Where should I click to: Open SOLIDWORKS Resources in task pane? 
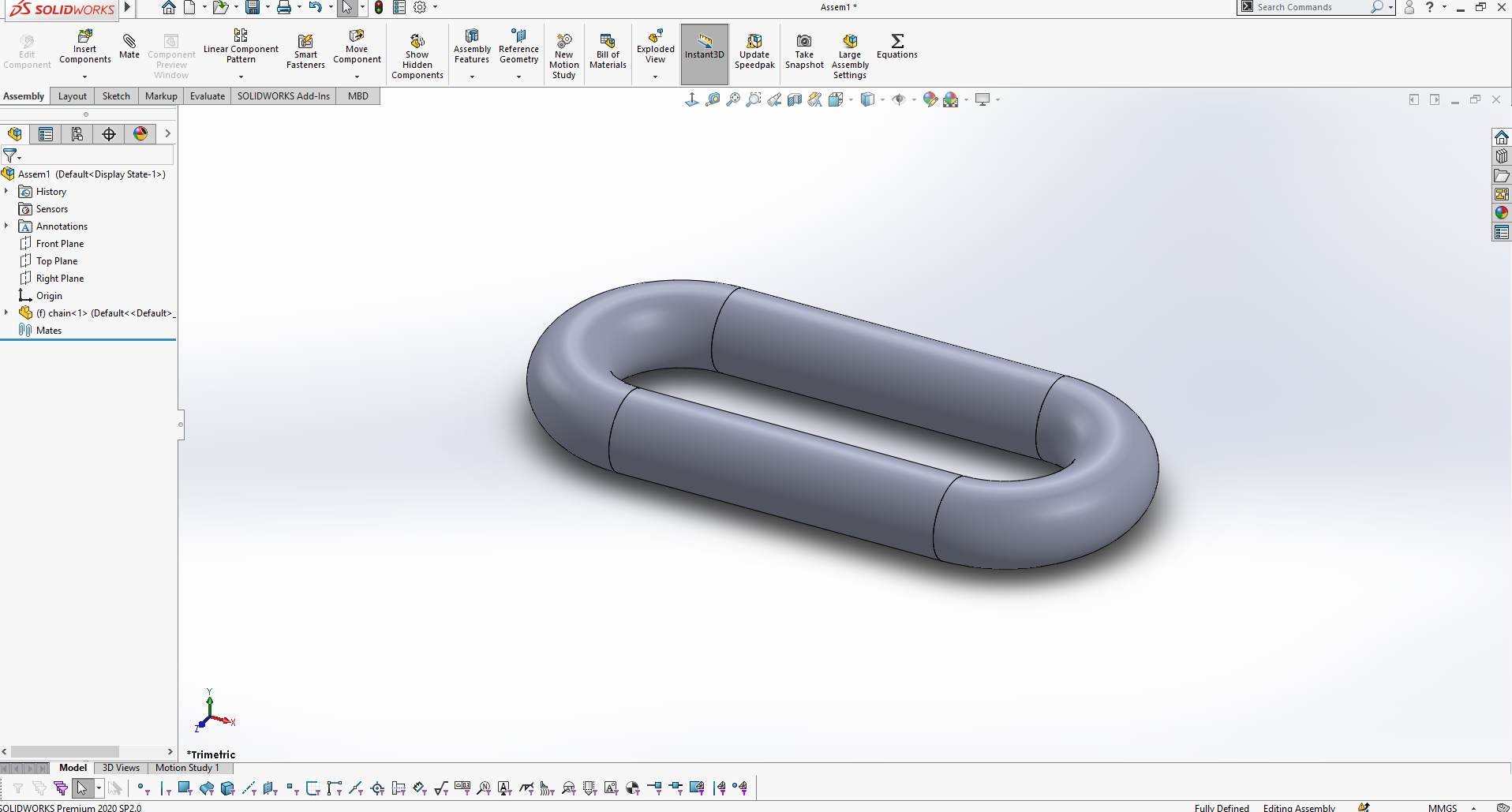point(1502,137)
